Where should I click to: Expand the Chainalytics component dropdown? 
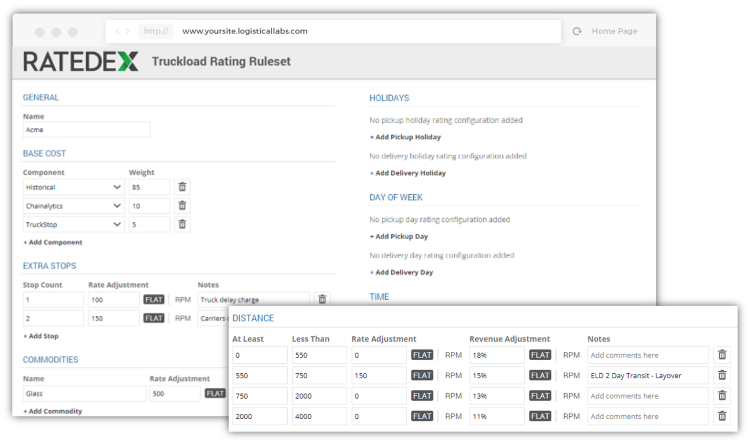(x=72, y=205)
